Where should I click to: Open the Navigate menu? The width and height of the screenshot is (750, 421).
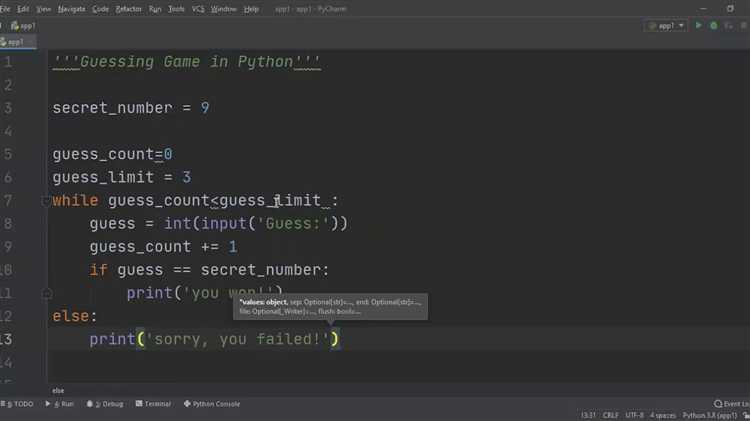pyautogui.click(x=71, y=9)
